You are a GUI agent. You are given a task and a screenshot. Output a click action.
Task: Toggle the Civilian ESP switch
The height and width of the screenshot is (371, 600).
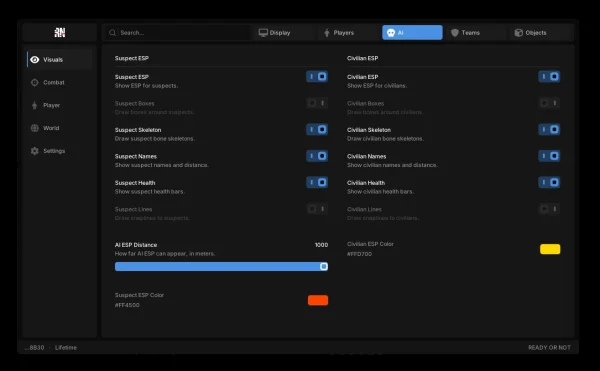point(549,76)
